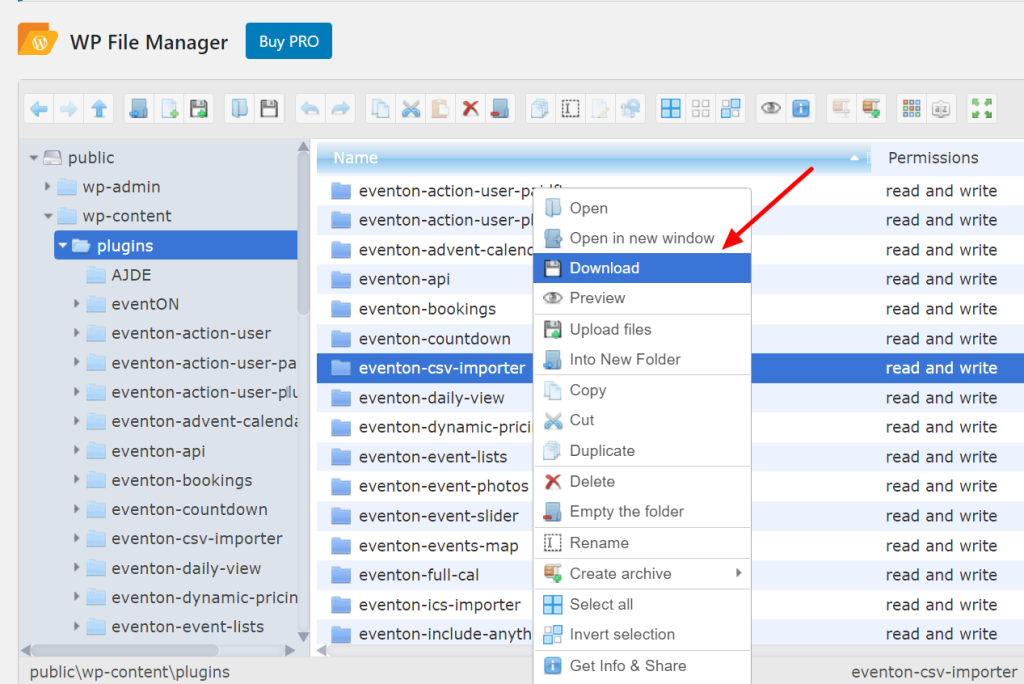Screen dimensions: 1024x684
Task: Click the toolbar Select none icon
Action: (x=701, y=108)
